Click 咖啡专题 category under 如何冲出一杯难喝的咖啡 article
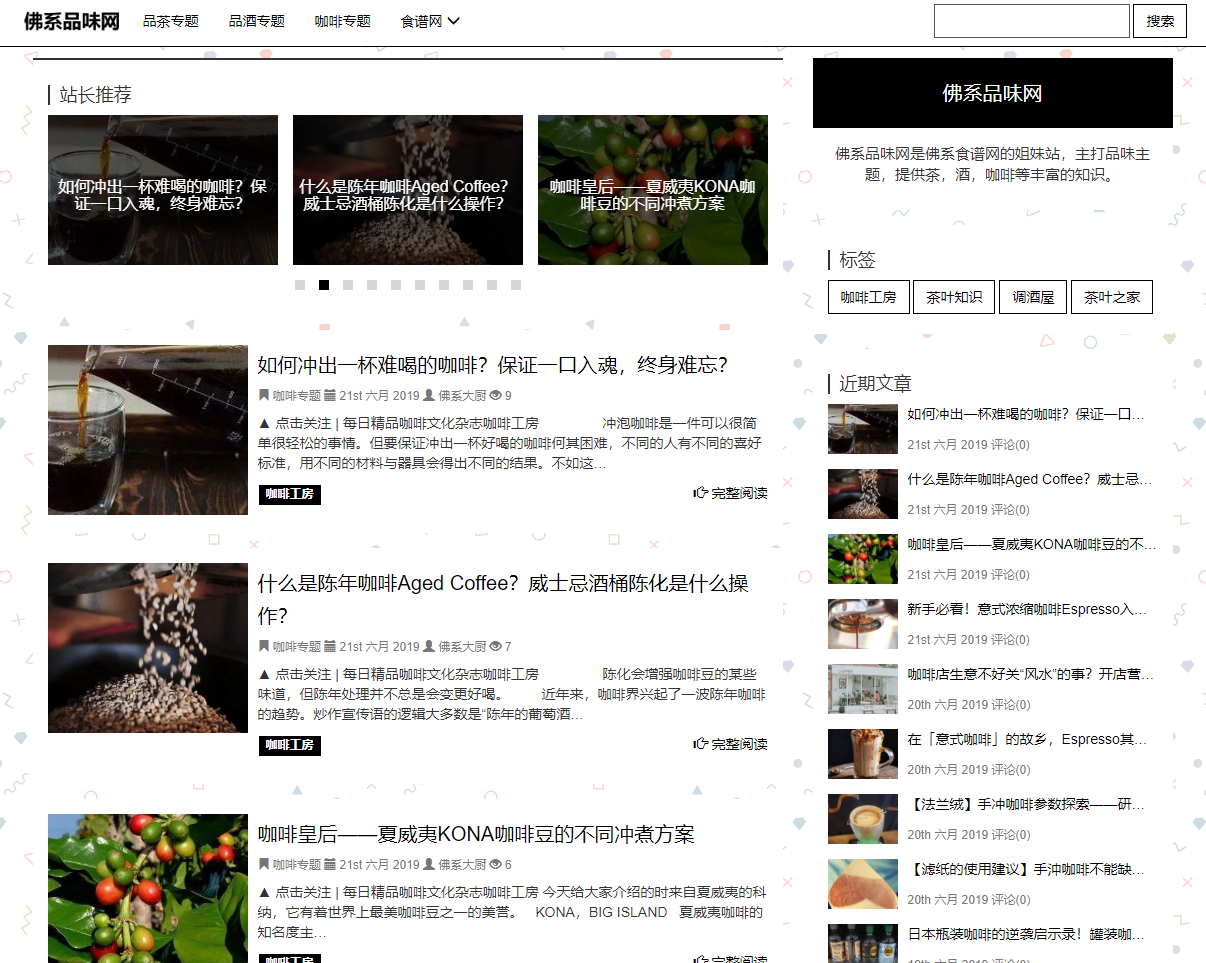 click(x=297, y=396)
